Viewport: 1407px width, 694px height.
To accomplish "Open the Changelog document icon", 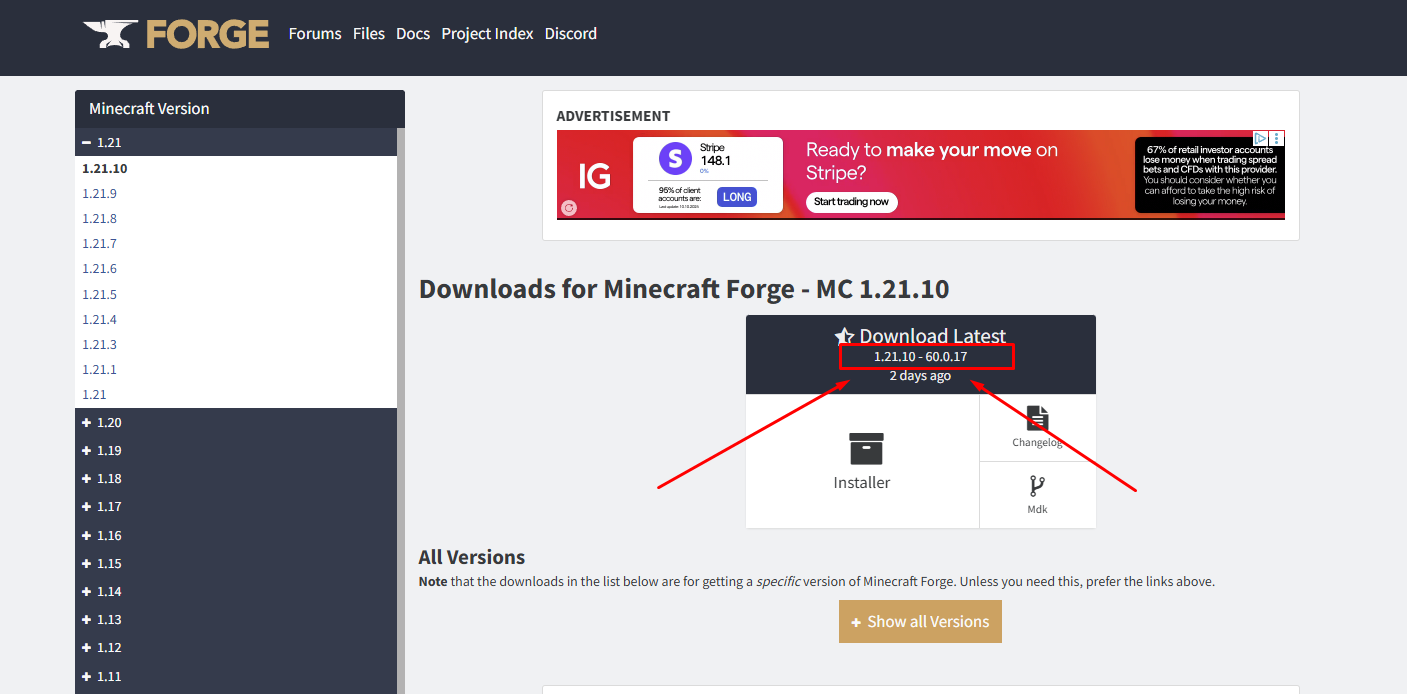I will click(1037, 418).
